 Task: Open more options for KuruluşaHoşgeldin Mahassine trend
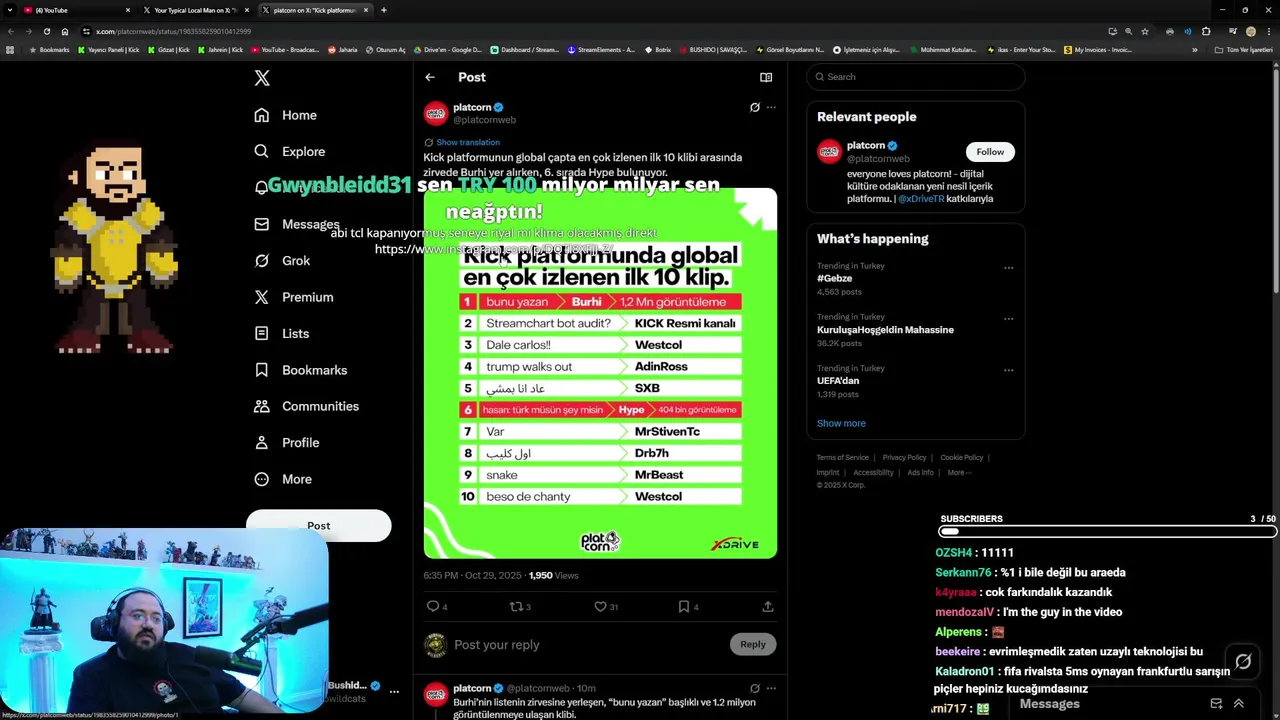coord(1008,319)
